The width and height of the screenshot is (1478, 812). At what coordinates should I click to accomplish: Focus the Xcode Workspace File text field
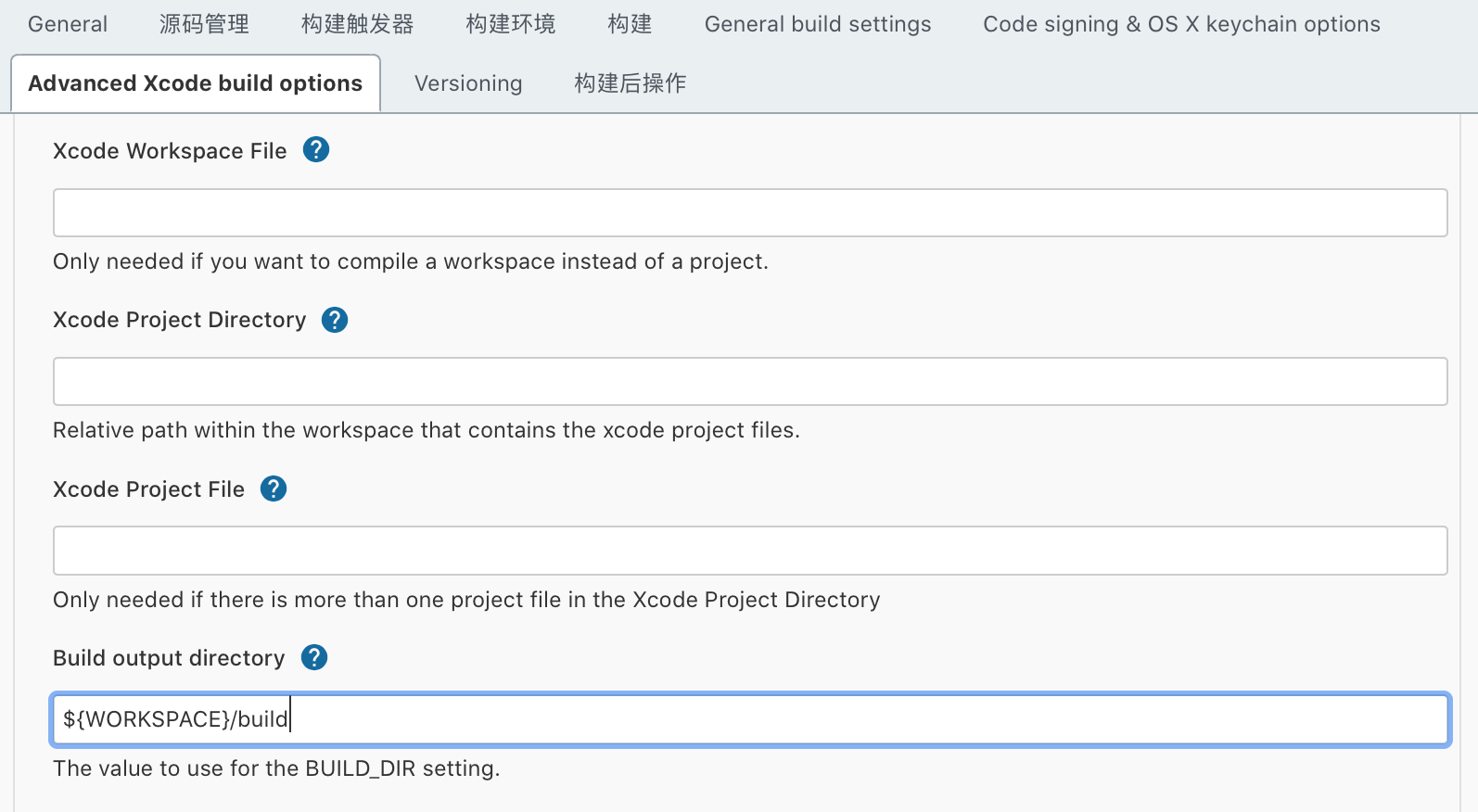749,213
